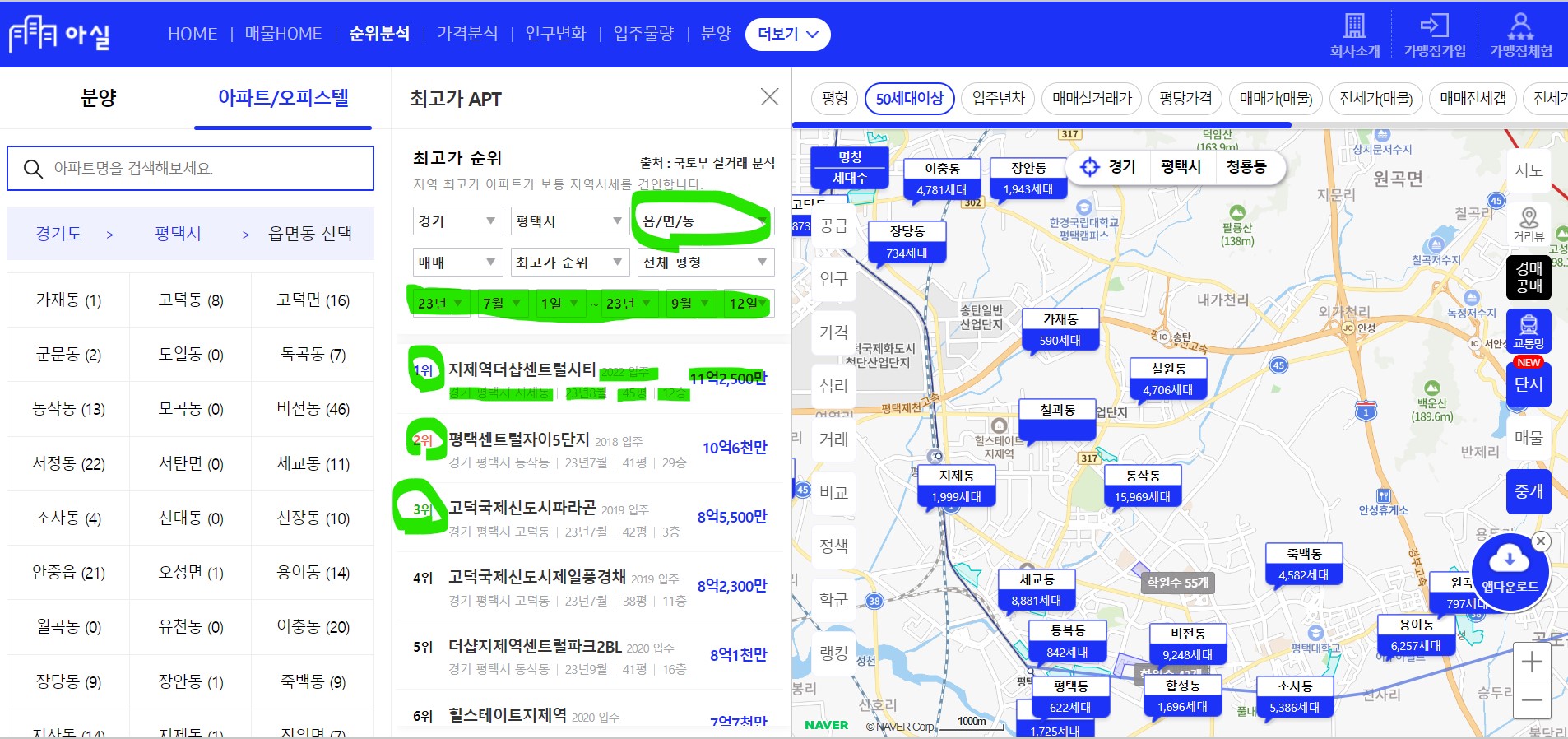Choose 비전동 (46) district
Image resolution: width=1568 pixels, height=739 pixels.
(313, 409)
